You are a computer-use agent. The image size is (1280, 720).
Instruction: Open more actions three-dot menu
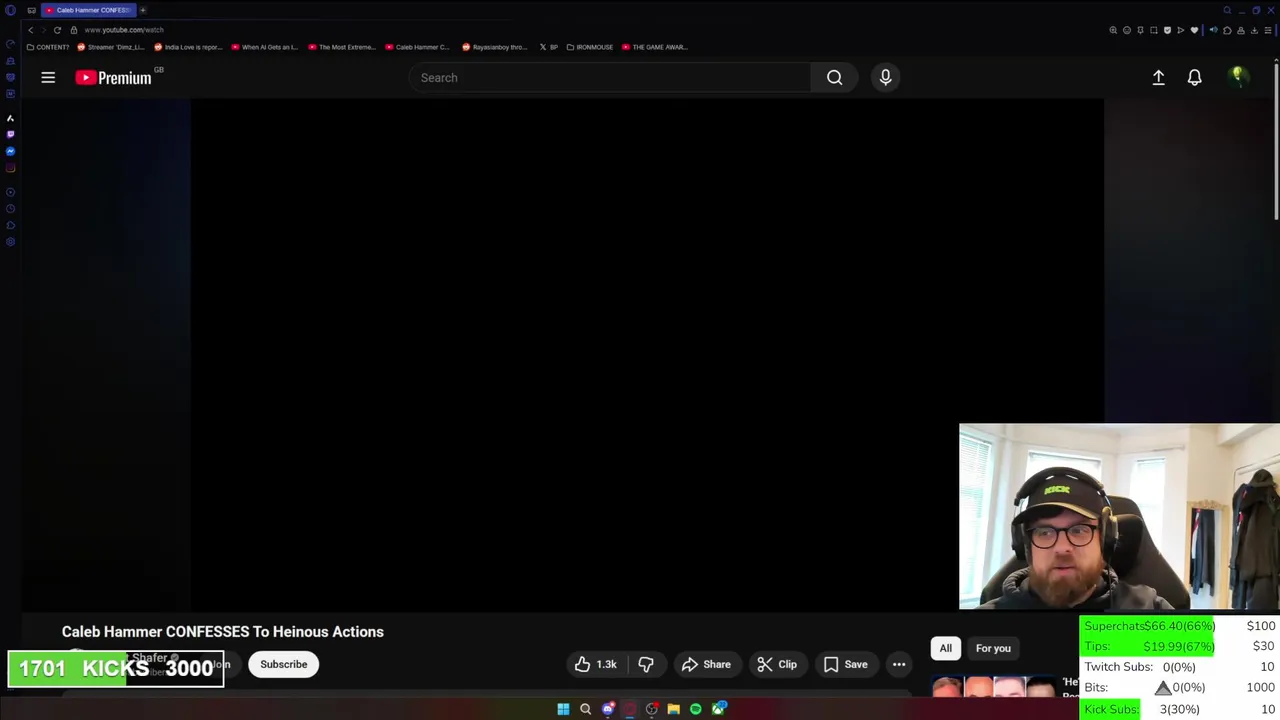(899, 664)
